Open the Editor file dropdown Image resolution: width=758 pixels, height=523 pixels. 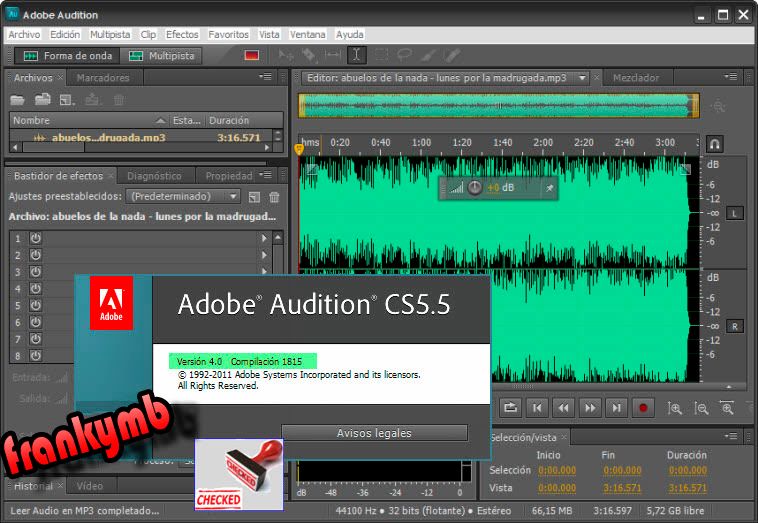pyautogui.click(x=582, y=77)
